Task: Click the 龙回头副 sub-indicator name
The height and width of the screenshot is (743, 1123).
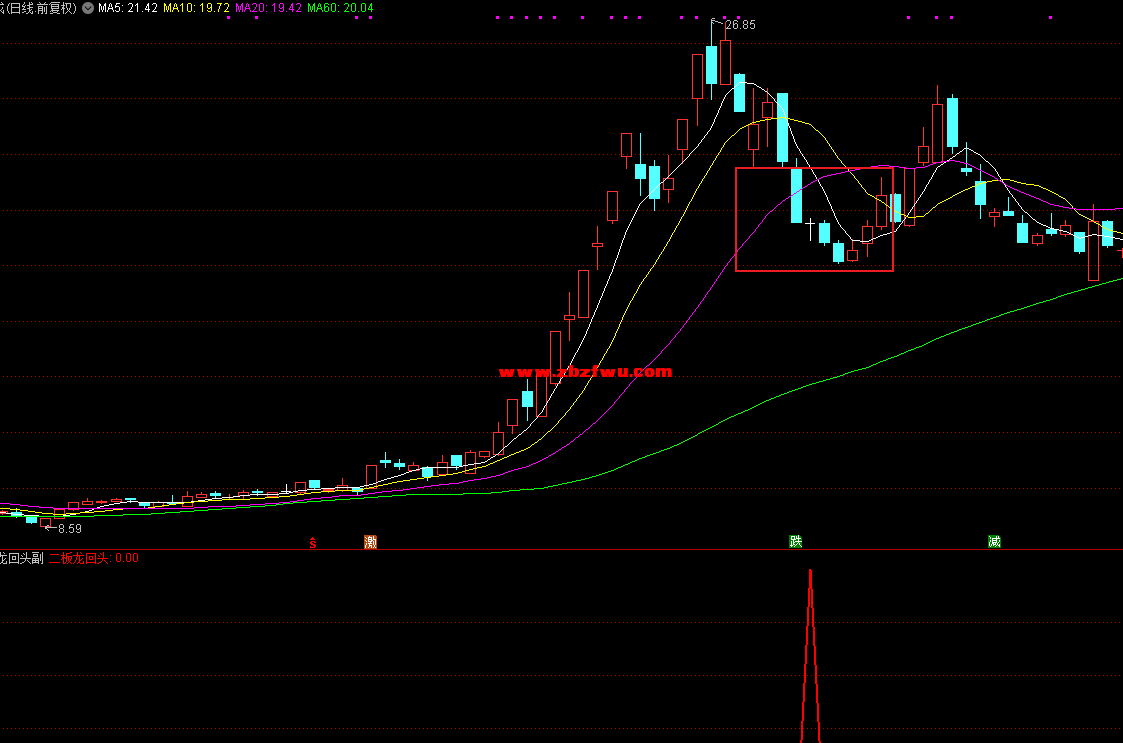Action: coord(20,558)
